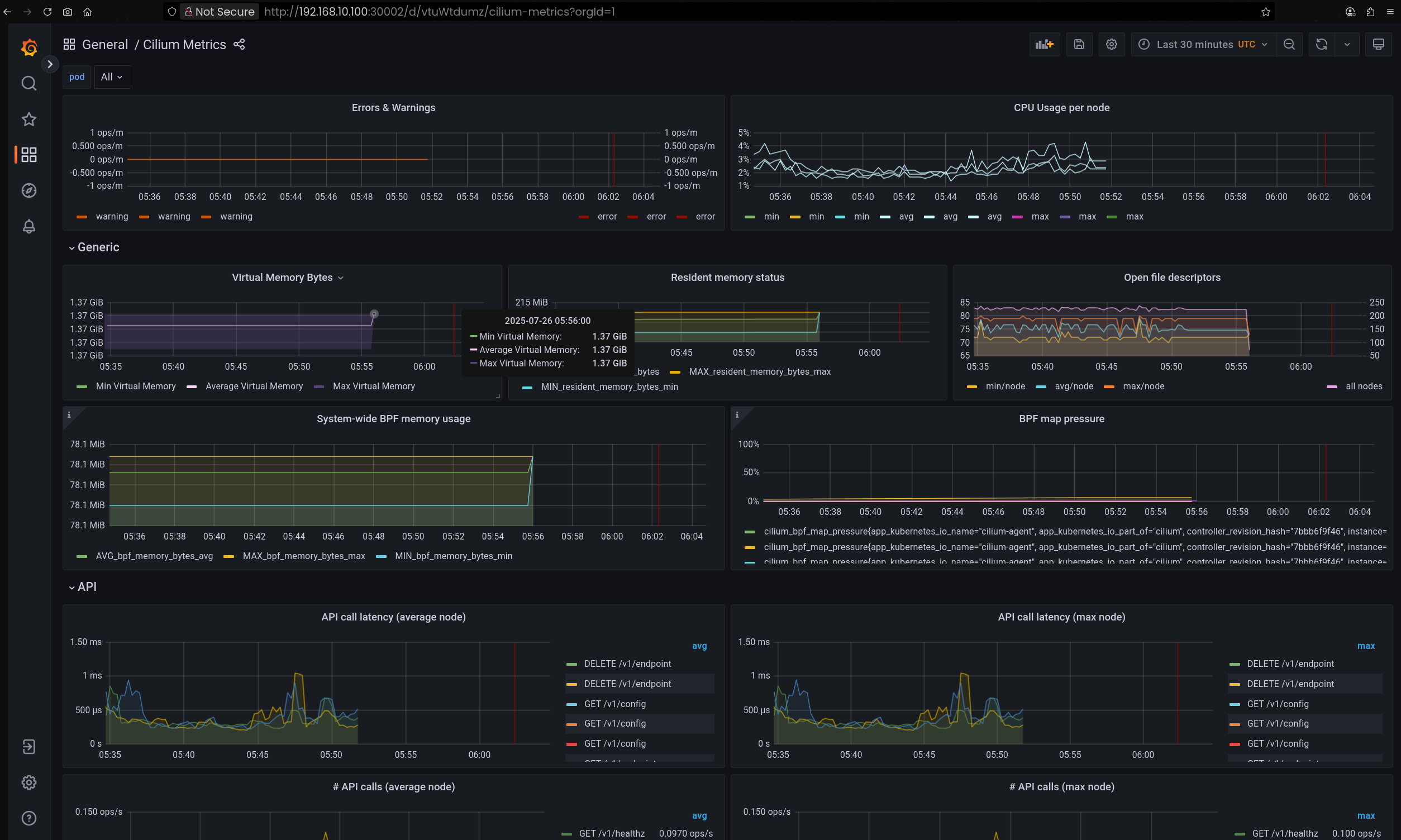This screenshot has height=840, width=1401.
Task: Save the dashboard with the disk icon
Action: pos(1079,44)
